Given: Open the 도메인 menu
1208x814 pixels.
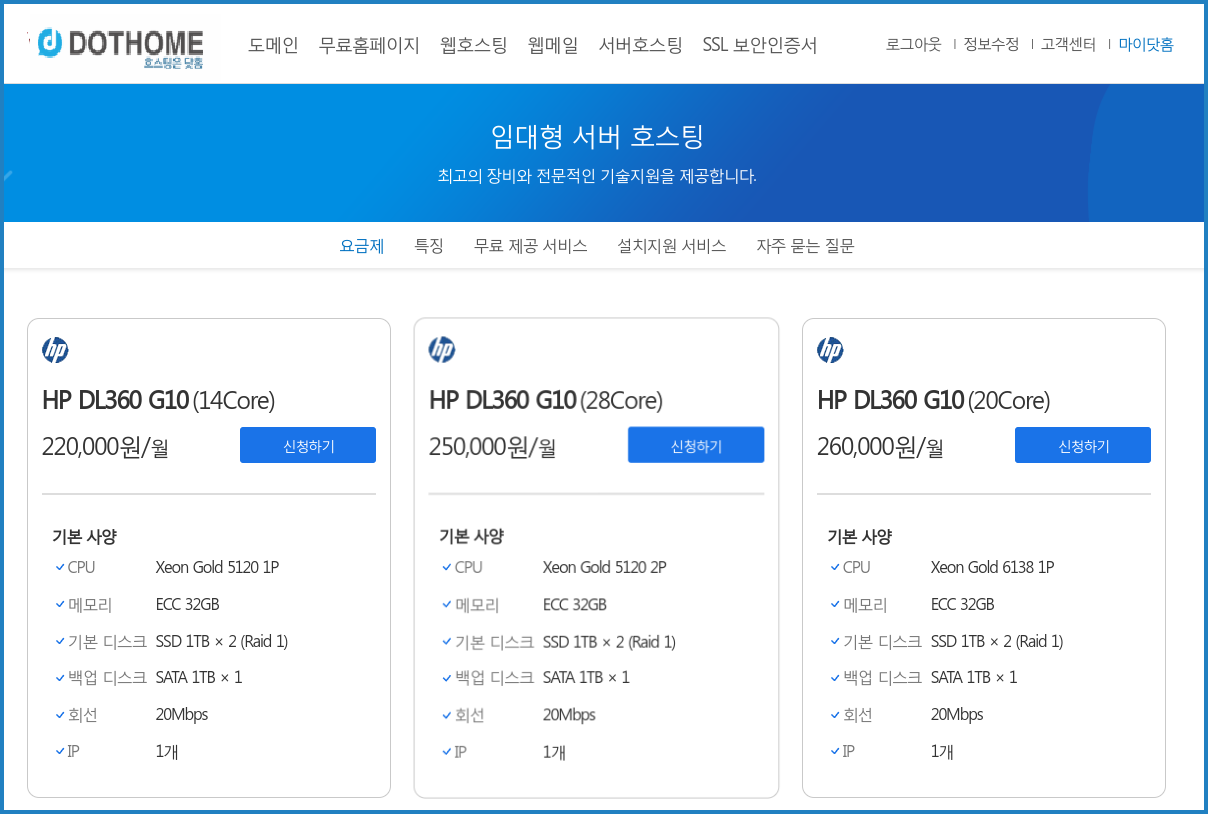Looking at the screenshot, I should point(273,45).
